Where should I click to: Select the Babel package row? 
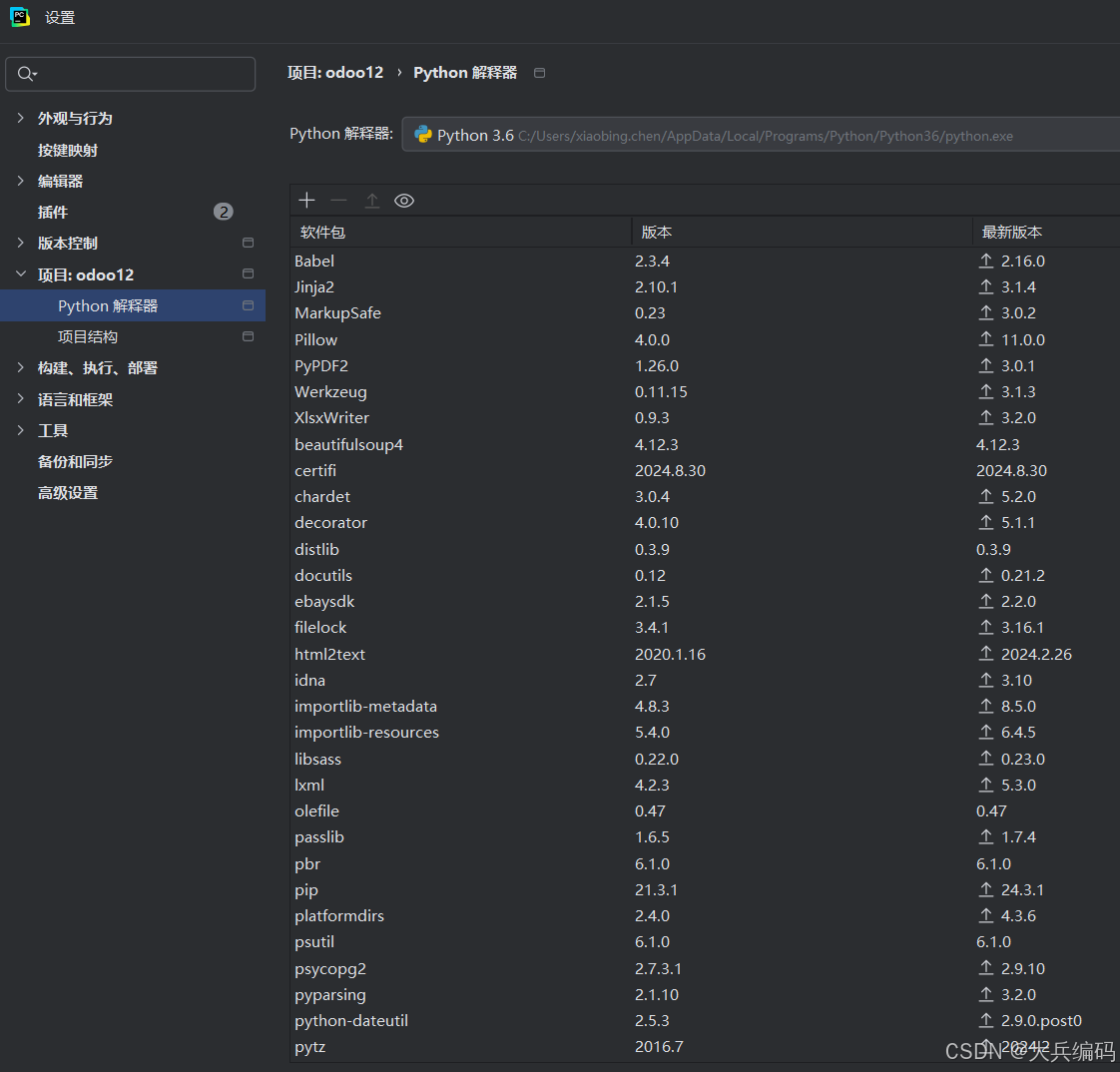(705, 261)
